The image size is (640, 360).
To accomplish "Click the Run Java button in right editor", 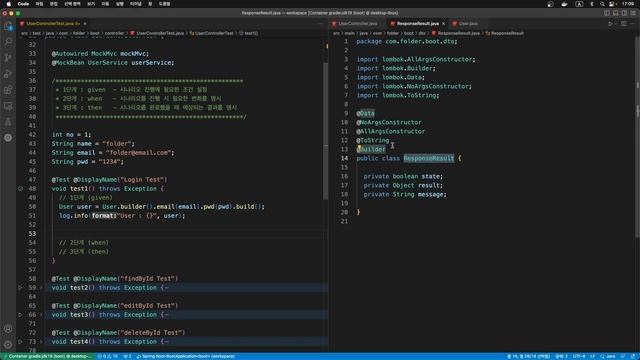I will 610,24.
